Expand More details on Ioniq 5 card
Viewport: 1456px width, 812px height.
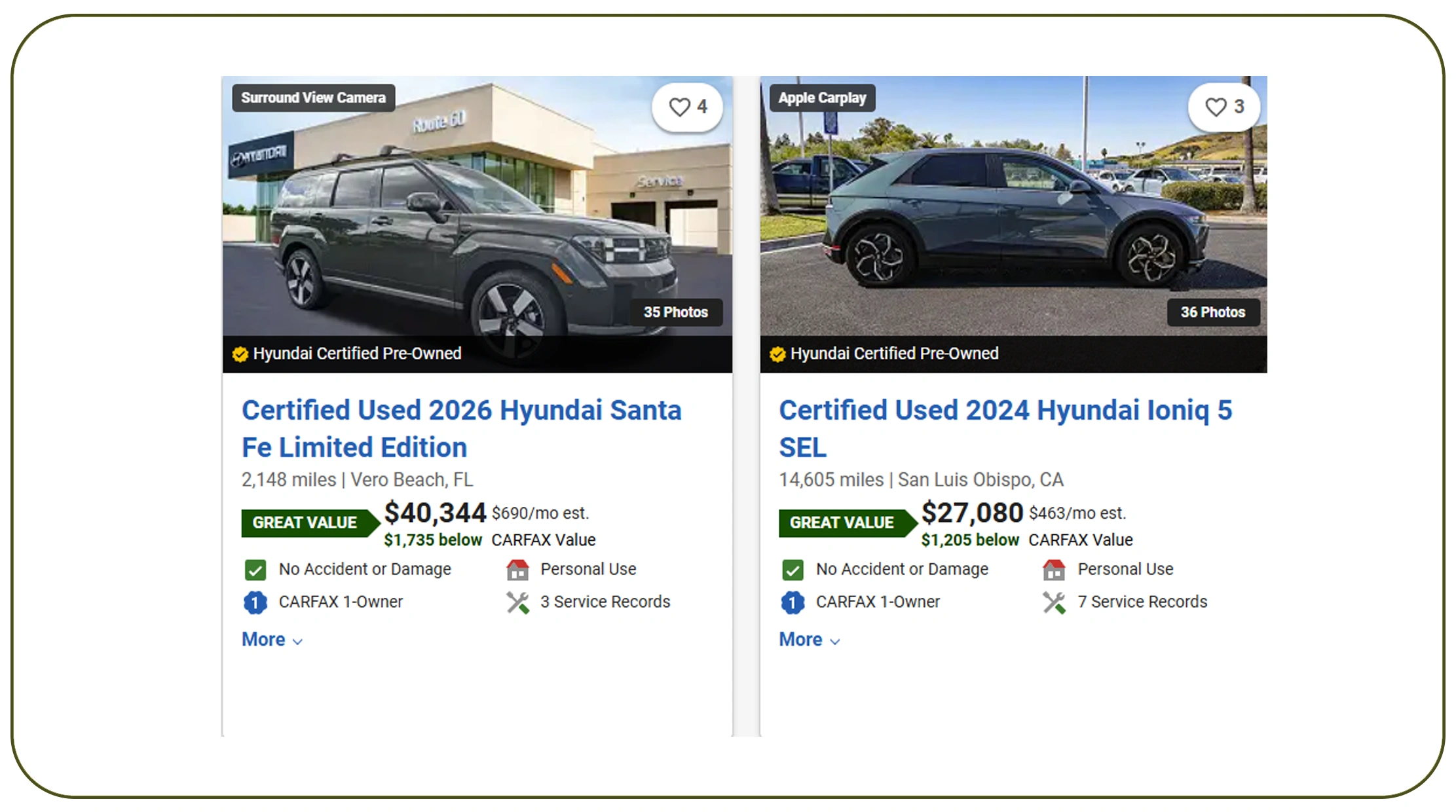pos(809,640)
